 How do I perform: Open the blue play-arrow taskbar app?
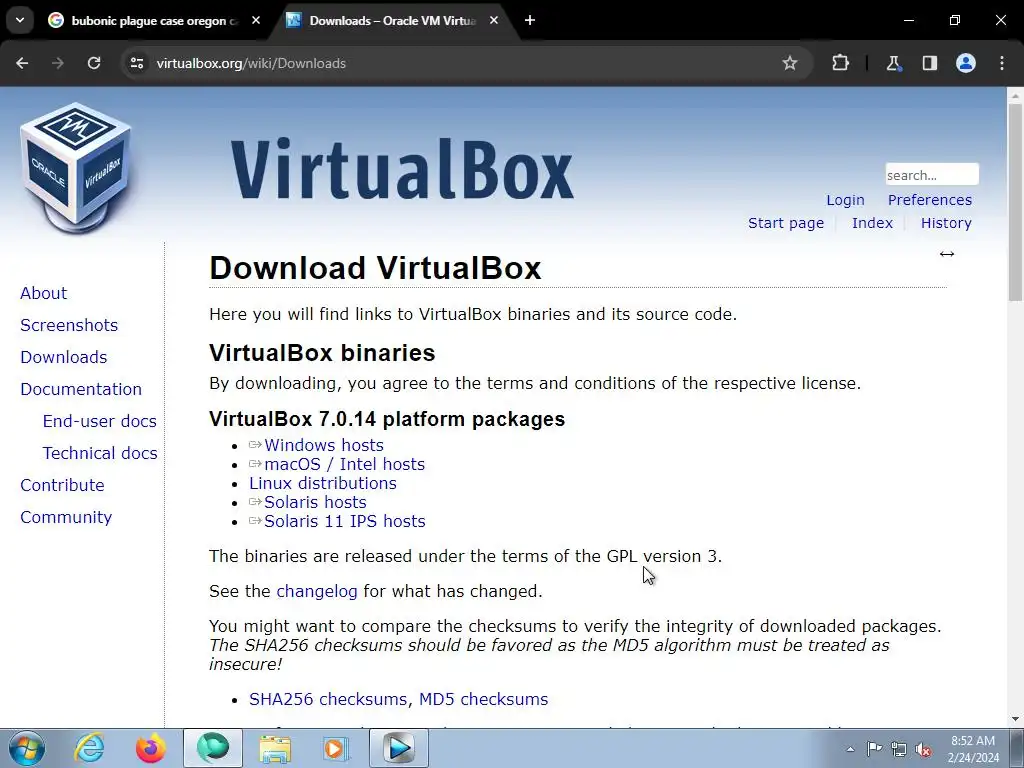tap(399, 748)
